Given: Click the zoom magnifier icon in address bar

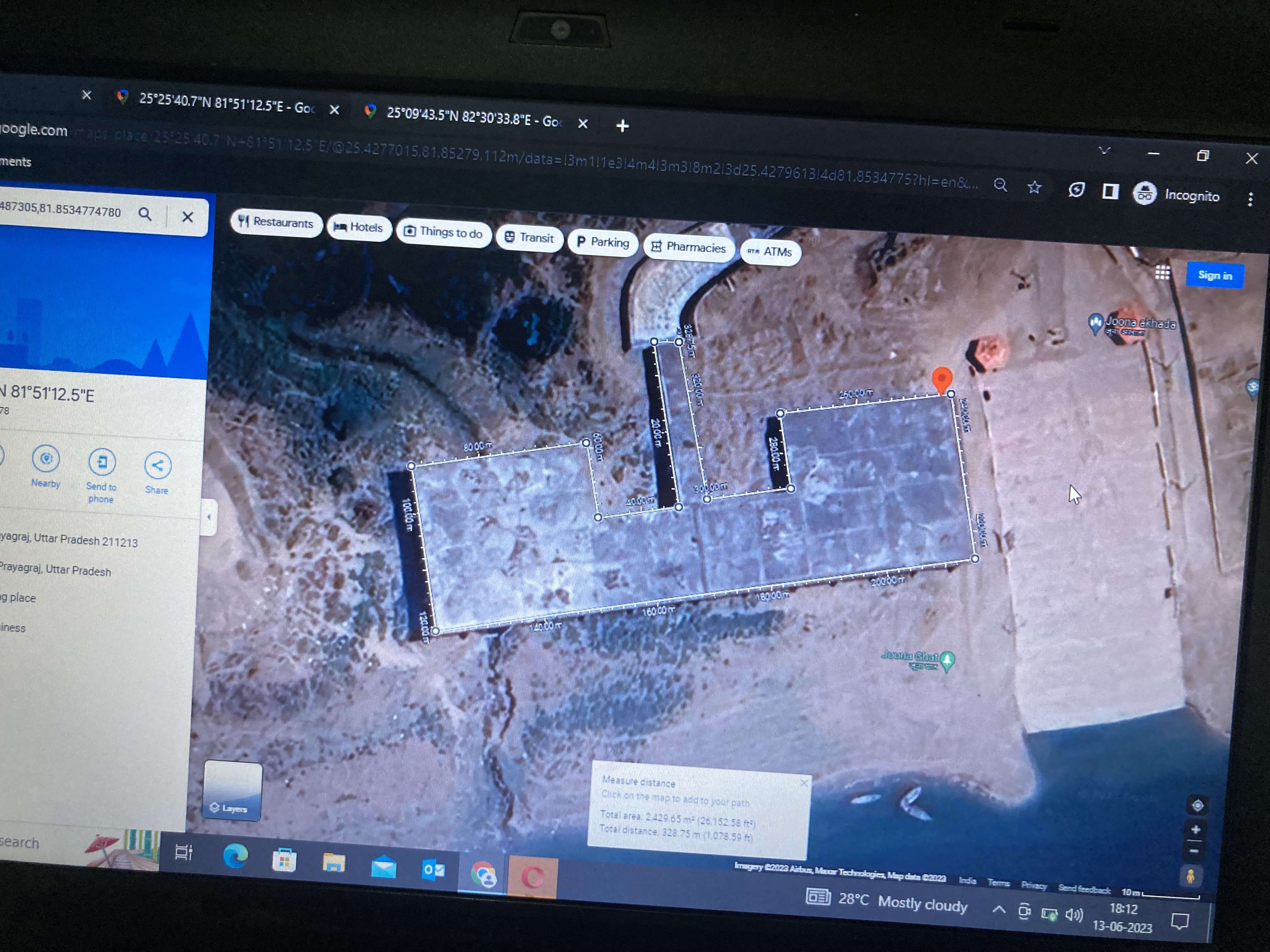Looking at the screenshot, I should point(1000,185).
